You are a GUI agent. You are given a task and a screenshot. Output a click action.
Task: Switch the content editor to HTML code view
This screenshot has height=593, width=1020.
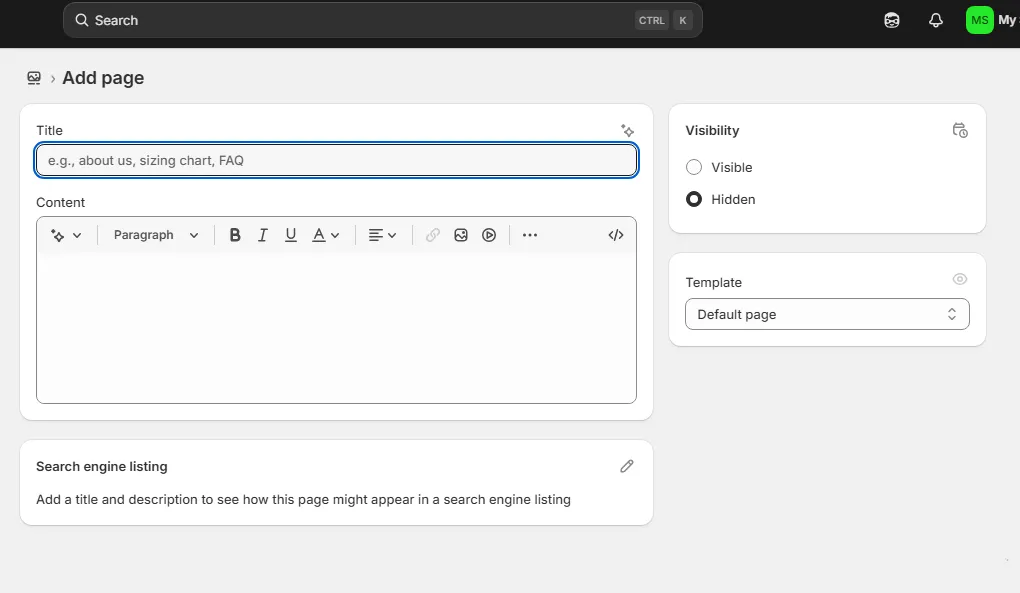coord(615,234)
